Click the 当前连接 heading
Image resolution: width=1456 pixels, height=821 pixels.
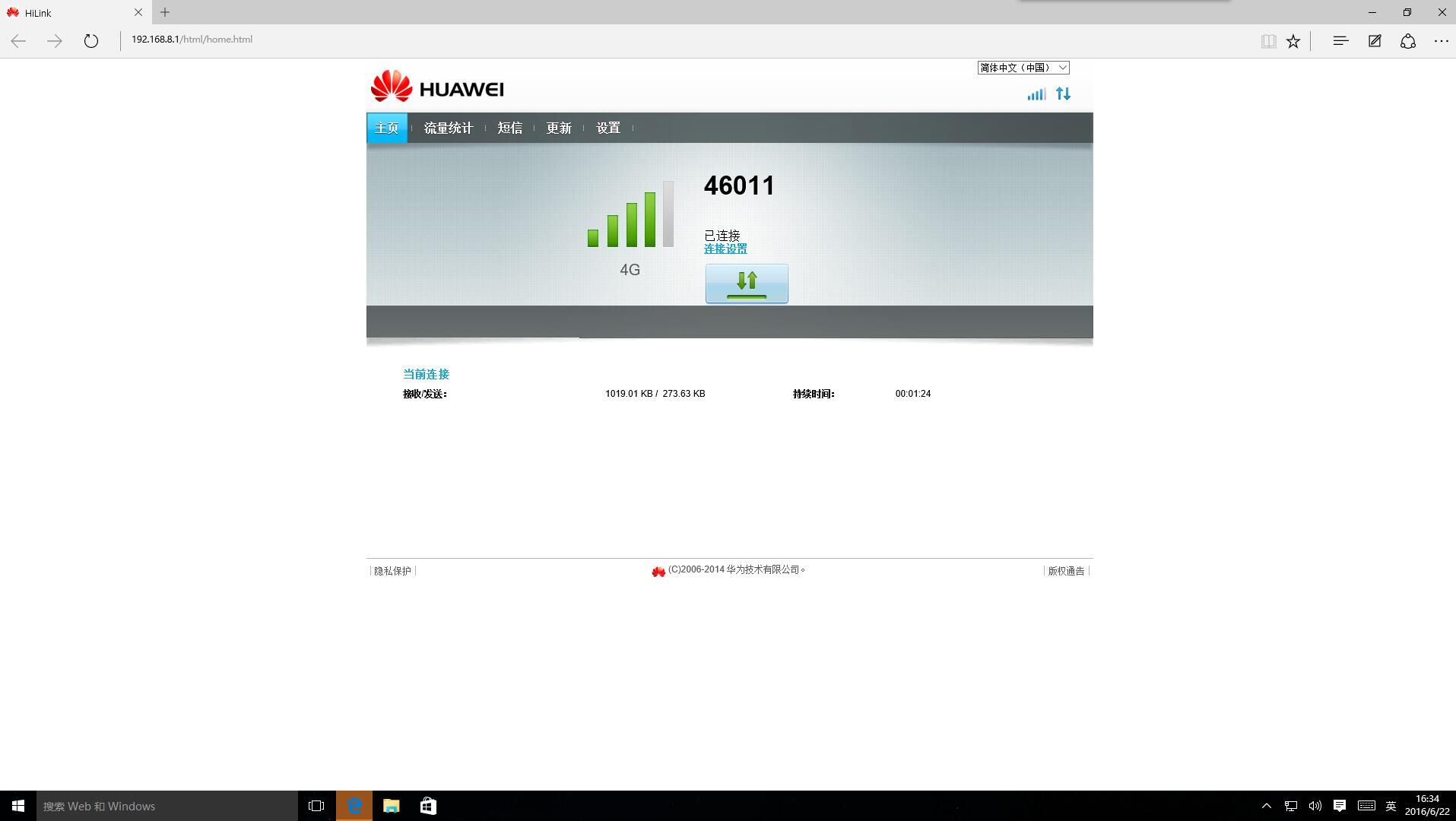point(426,374)
